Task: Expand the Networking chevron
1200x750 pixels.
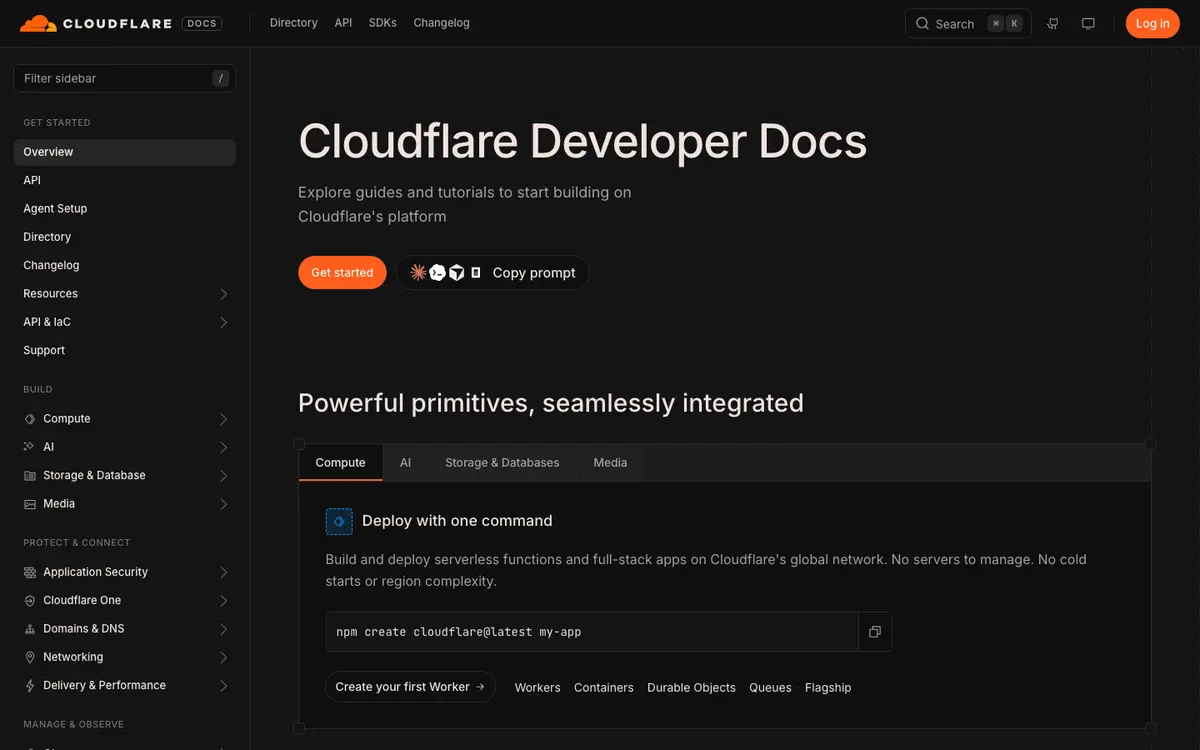Action: coord(223,657)
